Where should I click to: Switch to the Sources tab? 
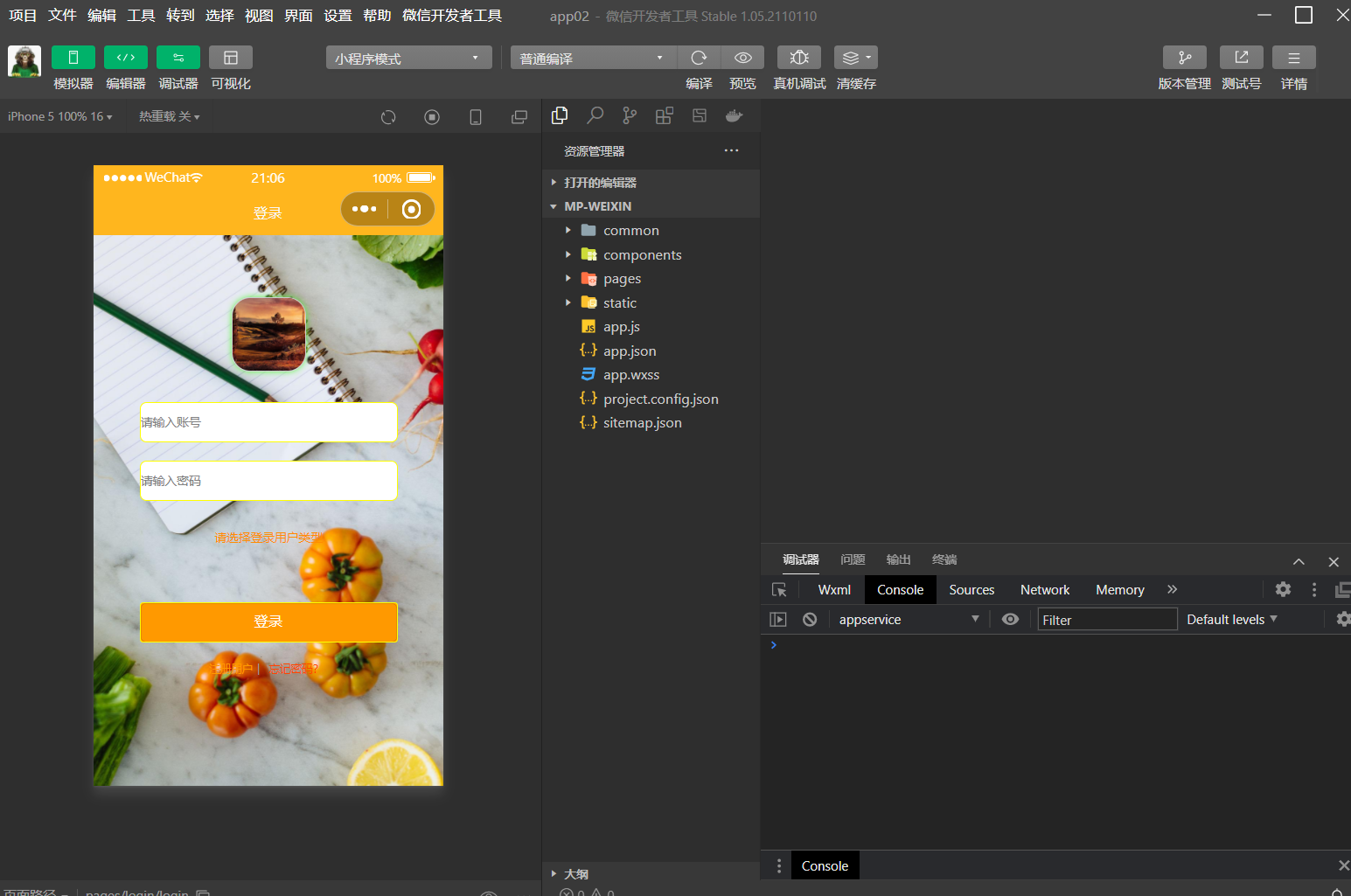[971, 590]
